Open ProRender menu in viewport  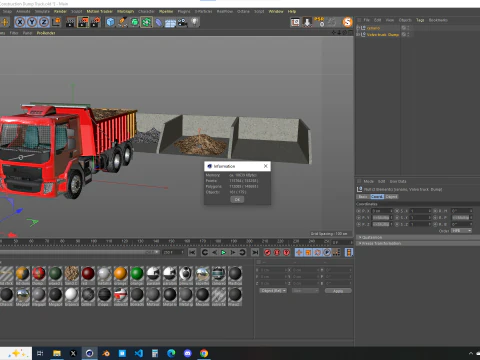coord(46,33)
